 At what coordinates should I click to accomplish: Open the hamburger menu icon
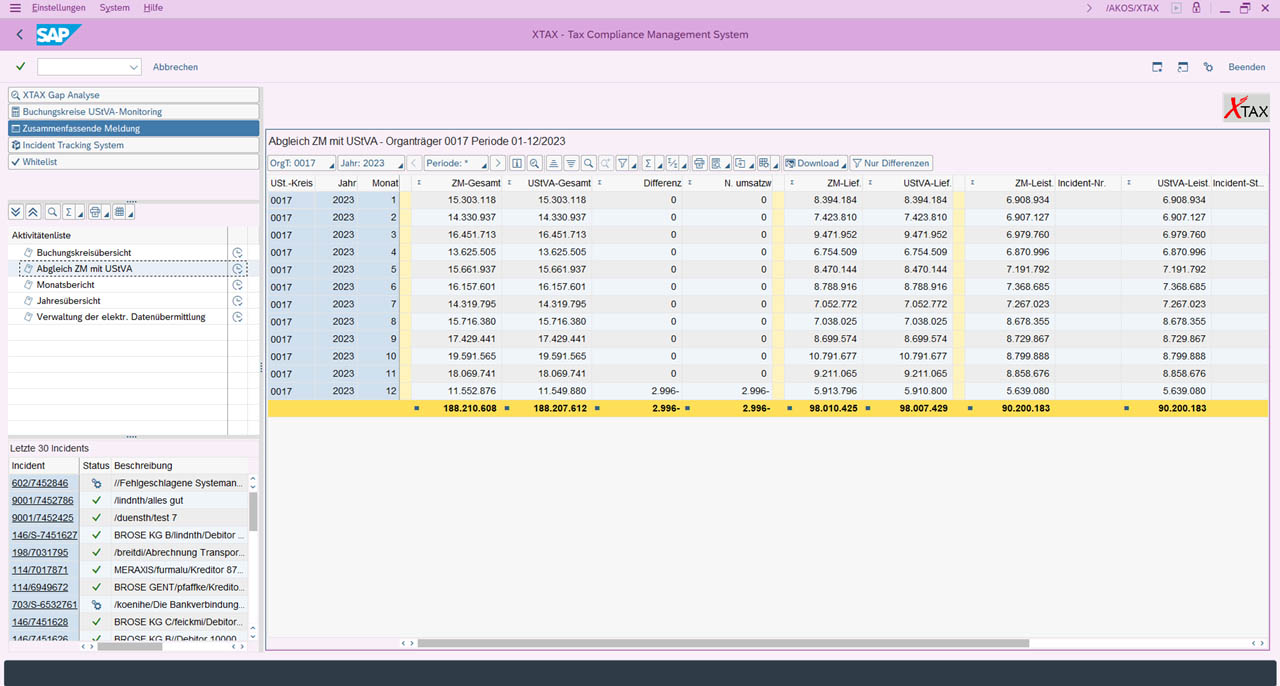click(x=15, y=8)
